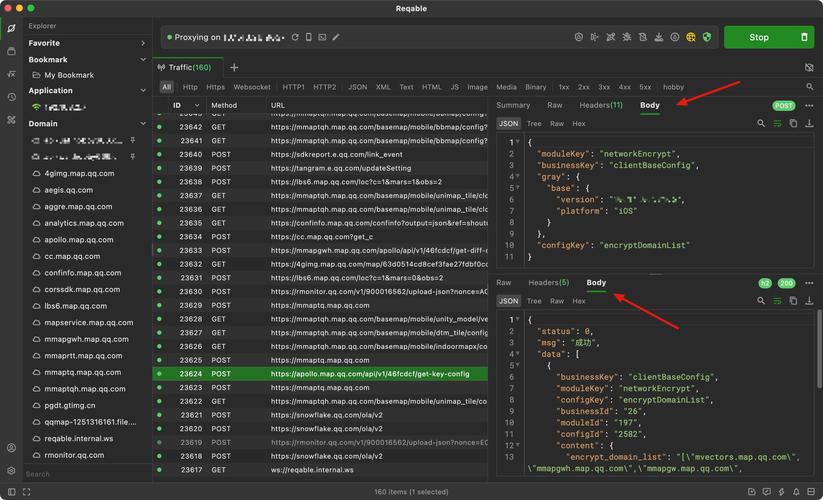Viewport: 823px width, 500px height.
Task: Click the trash icon beside Stop
Action: coord(805,37)
